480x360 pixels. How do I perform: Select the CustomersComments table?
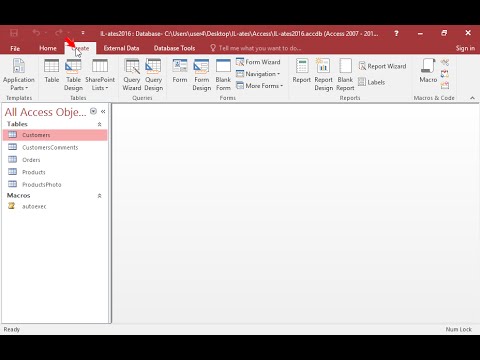pyautogui.click(x=55, y=147)
